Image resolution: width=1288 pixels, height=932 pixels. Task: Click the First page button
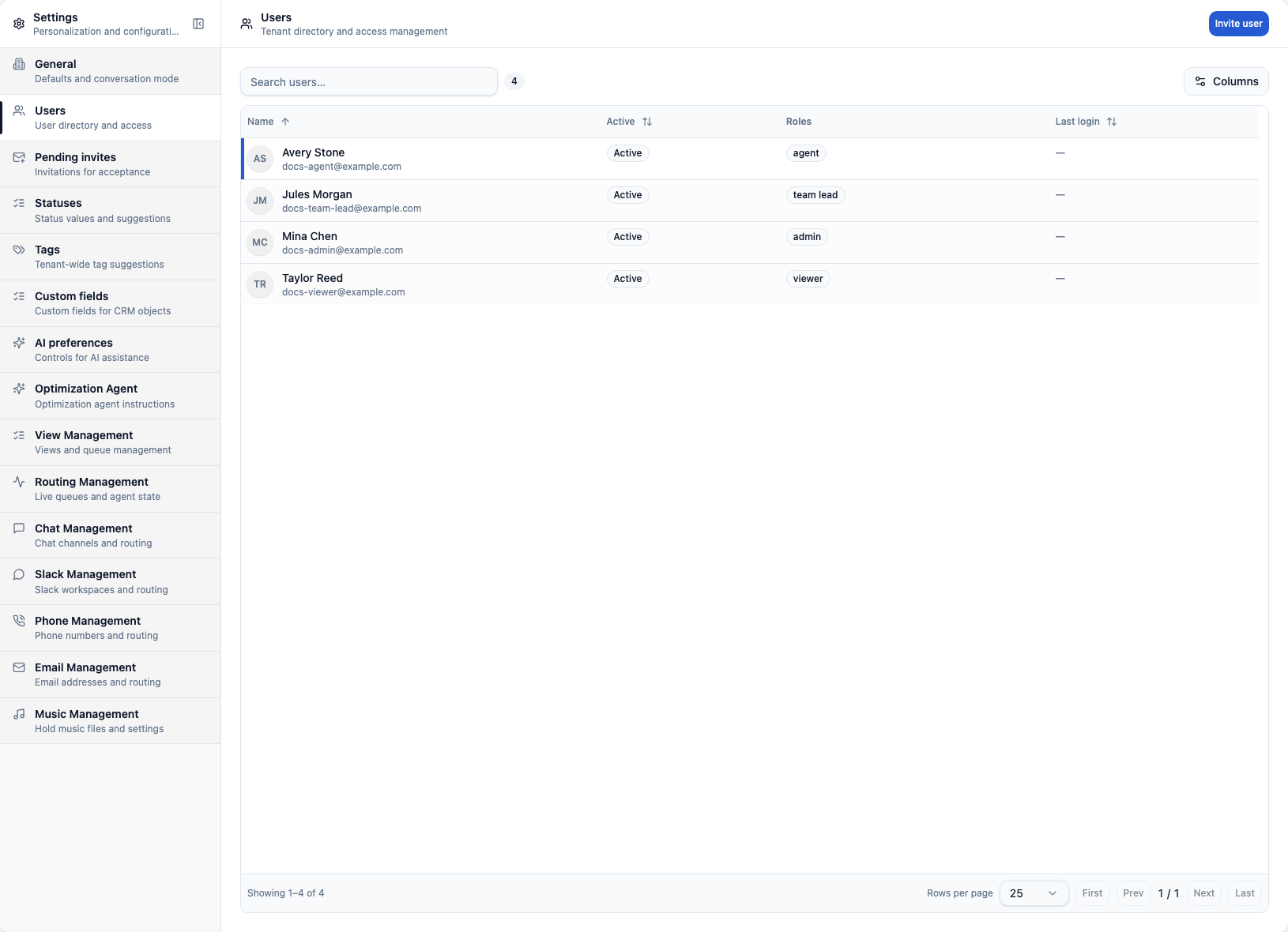[1092, 893]
